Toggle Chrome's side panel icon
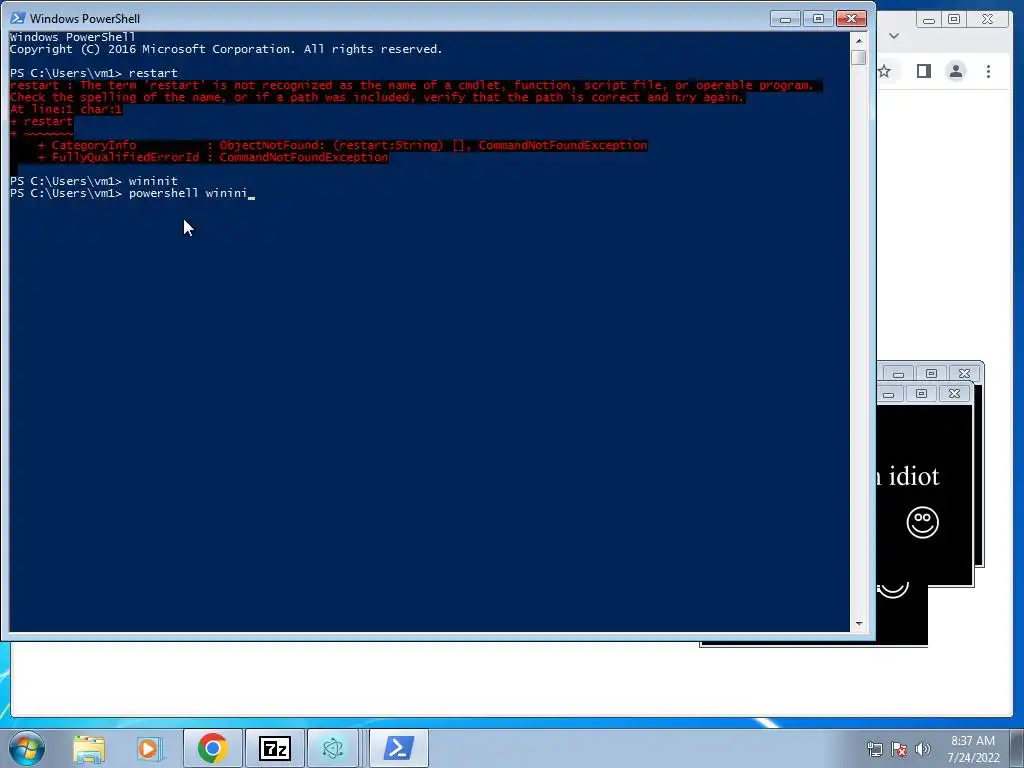1024x768 pixels. pyautogui.click(x=923, y=71)
